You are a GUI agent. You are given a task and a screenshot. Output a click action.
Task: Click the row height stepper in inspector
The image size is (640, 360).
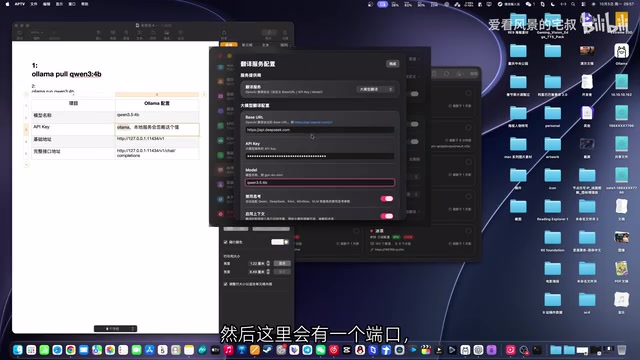268,263
